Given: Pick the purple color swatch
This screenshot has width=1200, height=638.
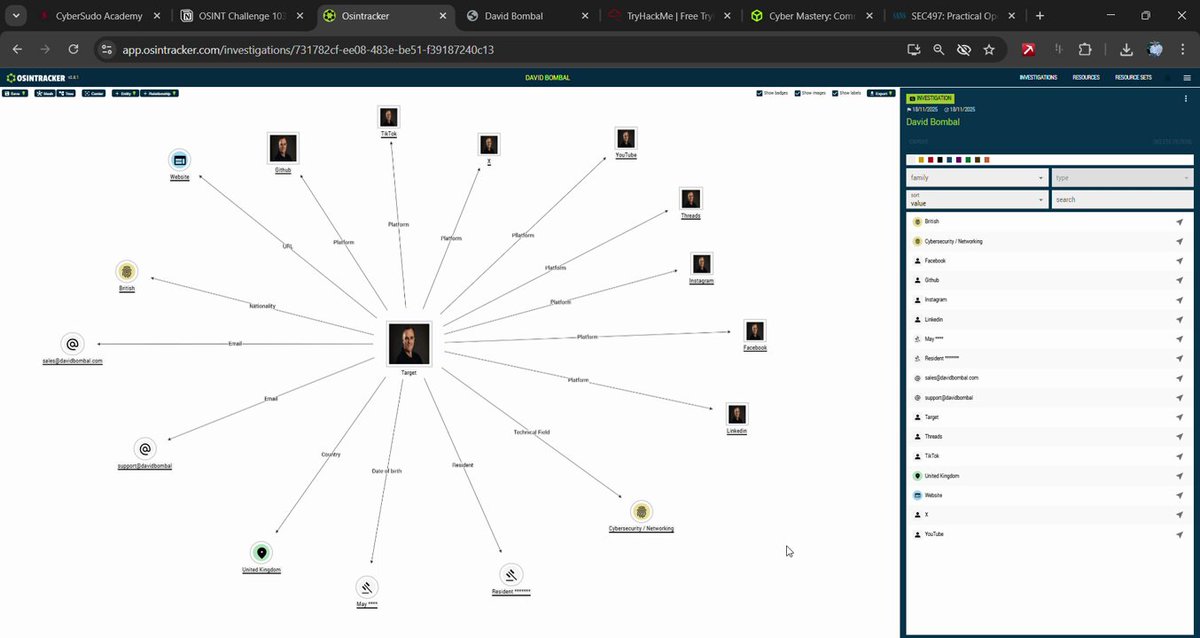Looking at the screenshot, I should [x=958, y=160].
